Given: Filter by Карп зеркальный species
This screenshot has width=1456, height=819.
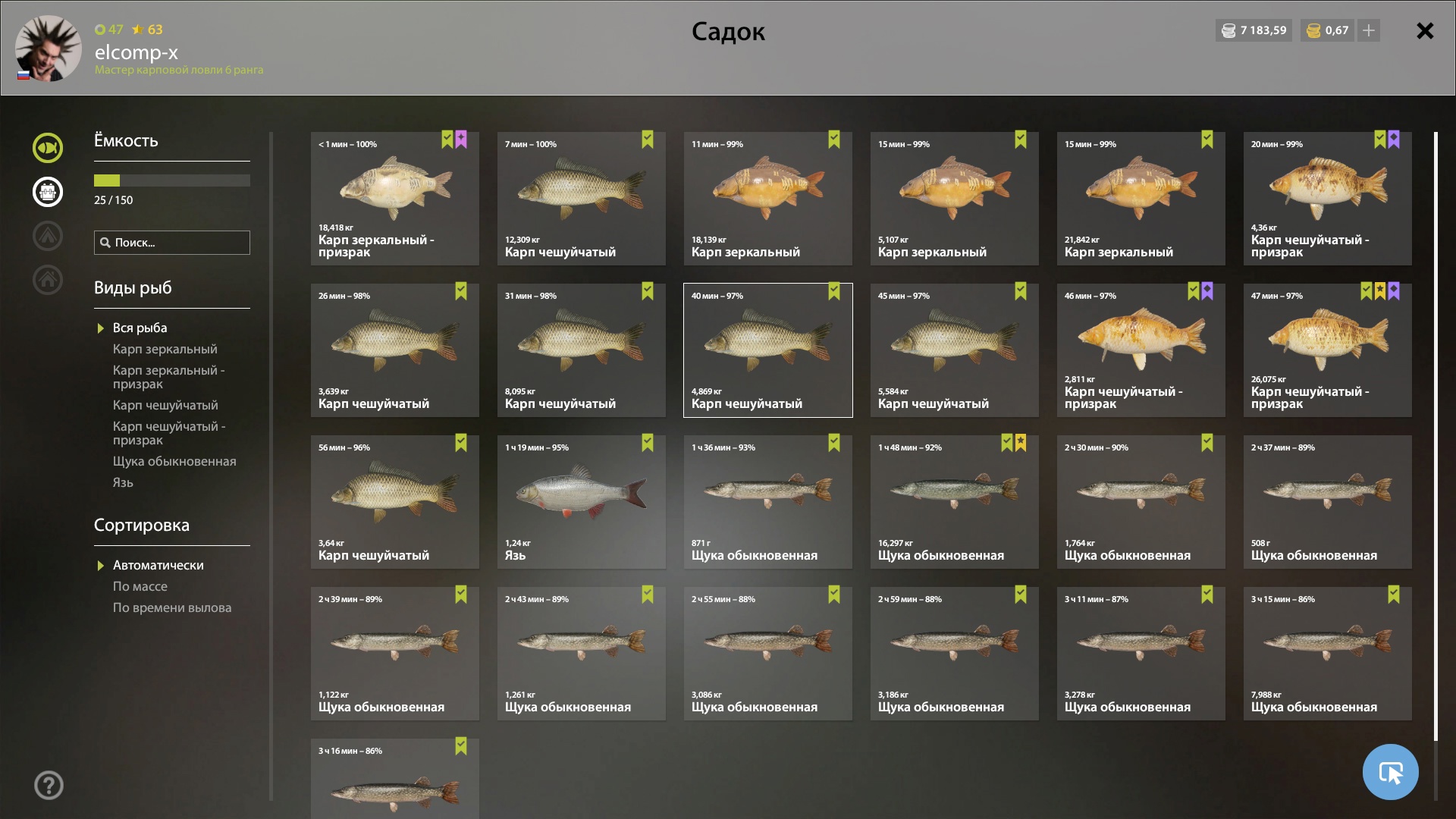Looking at the screenshot, I should [165, 349].
